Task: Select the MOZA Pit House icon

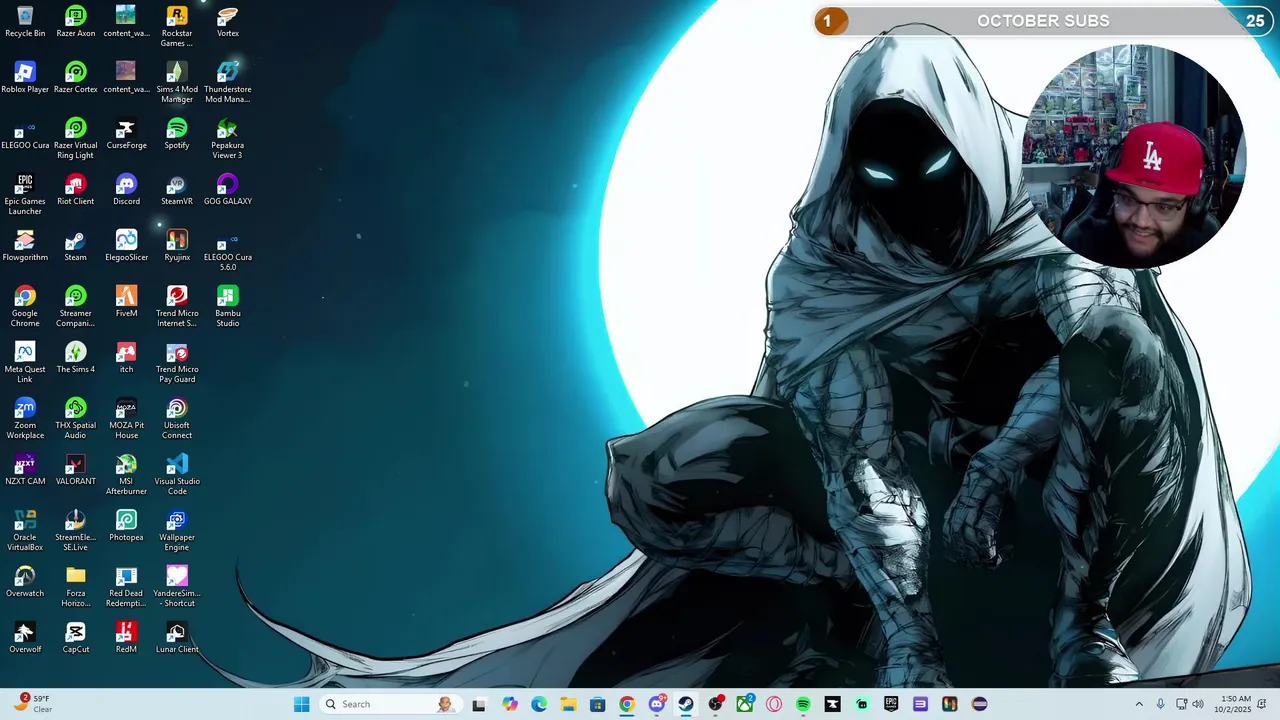Action: coord(126,418)
